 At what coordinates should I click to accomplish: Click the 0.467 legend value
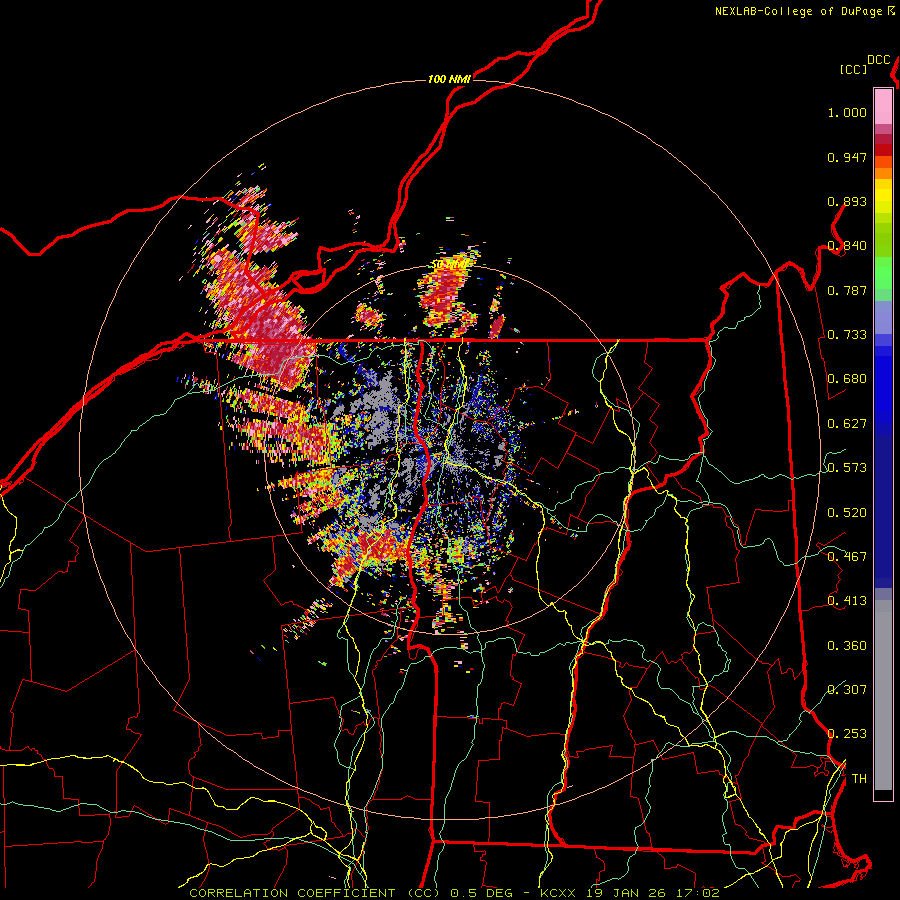(x=847, y=557)
